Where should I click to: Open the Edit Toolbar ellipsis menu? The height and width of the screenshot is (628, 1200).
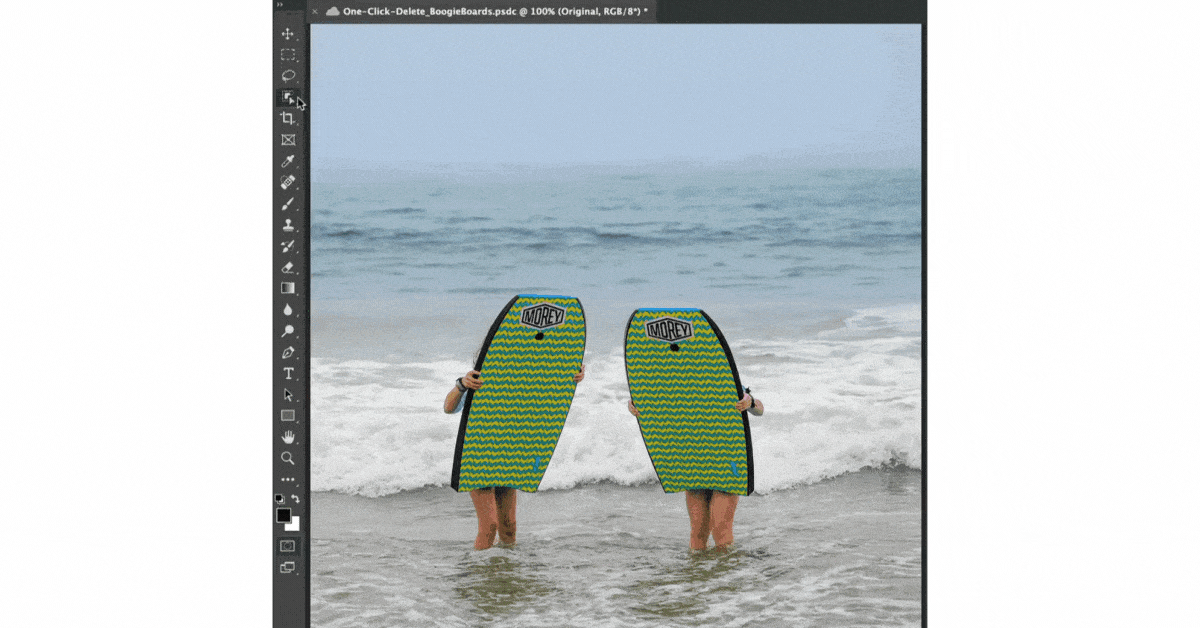(287, 478)
